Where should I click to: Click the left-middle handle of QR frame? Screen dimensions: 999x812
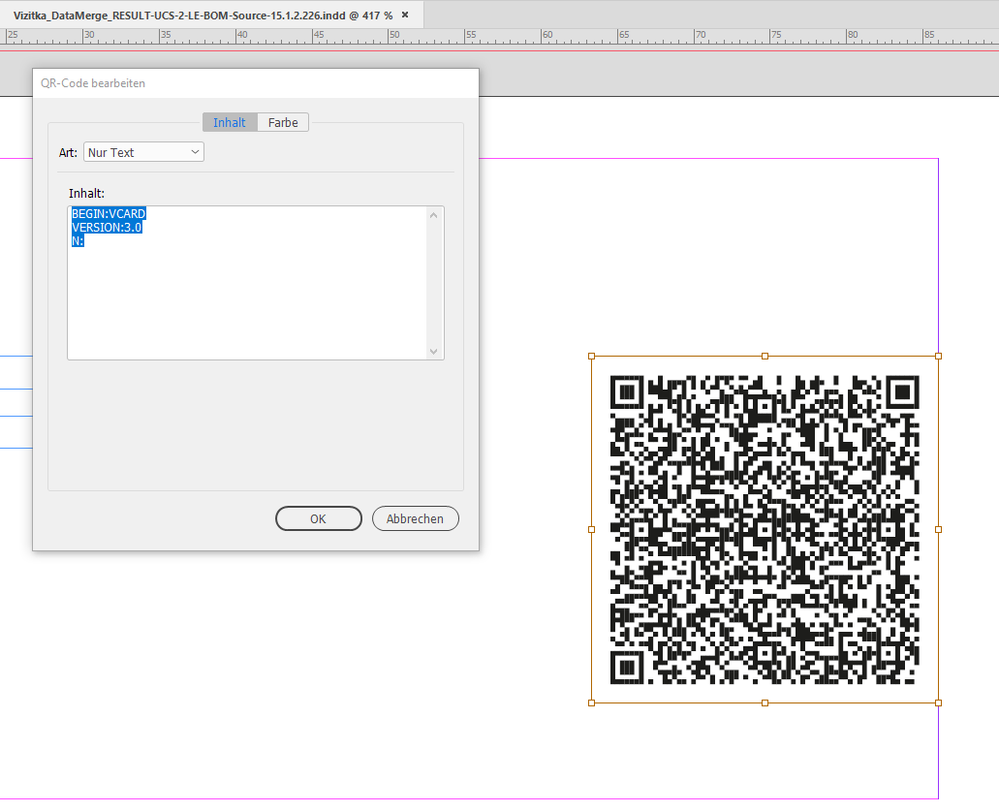click(592, 530)
